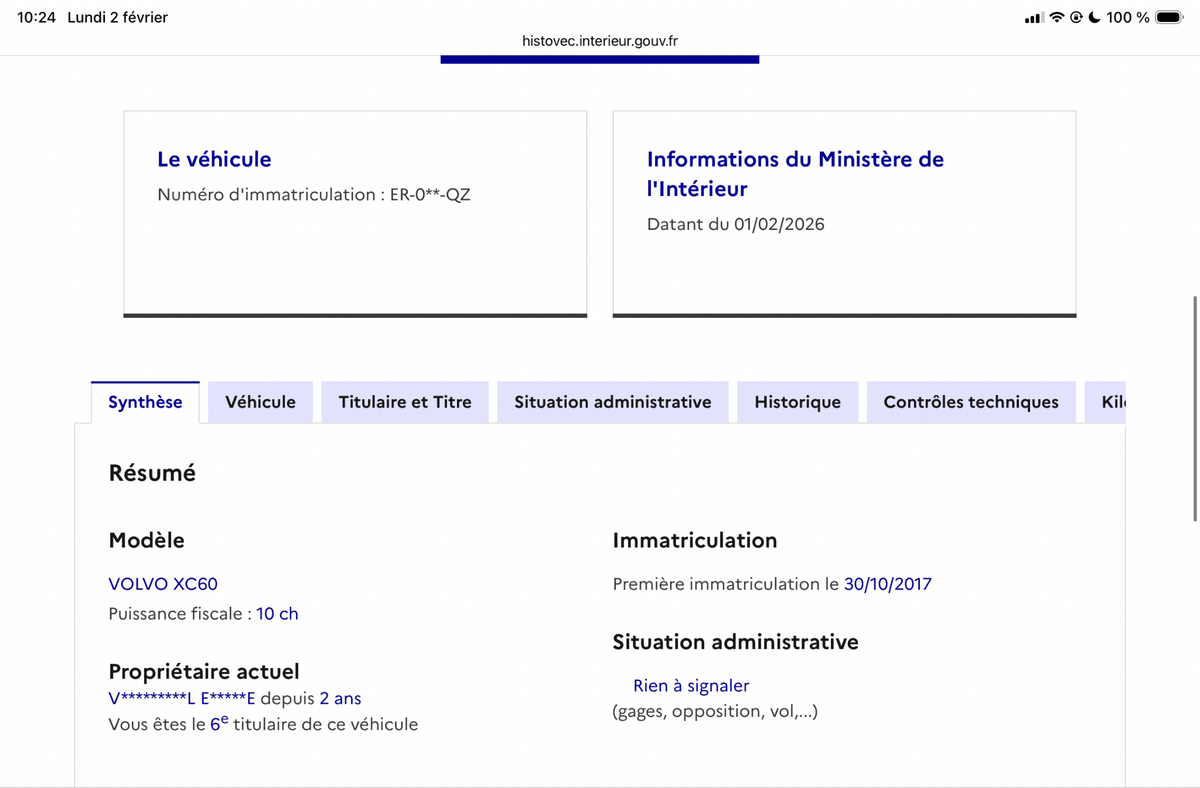Tap the battery icon in status bar
1200x788 pixels.
(x=1169, y=17)
